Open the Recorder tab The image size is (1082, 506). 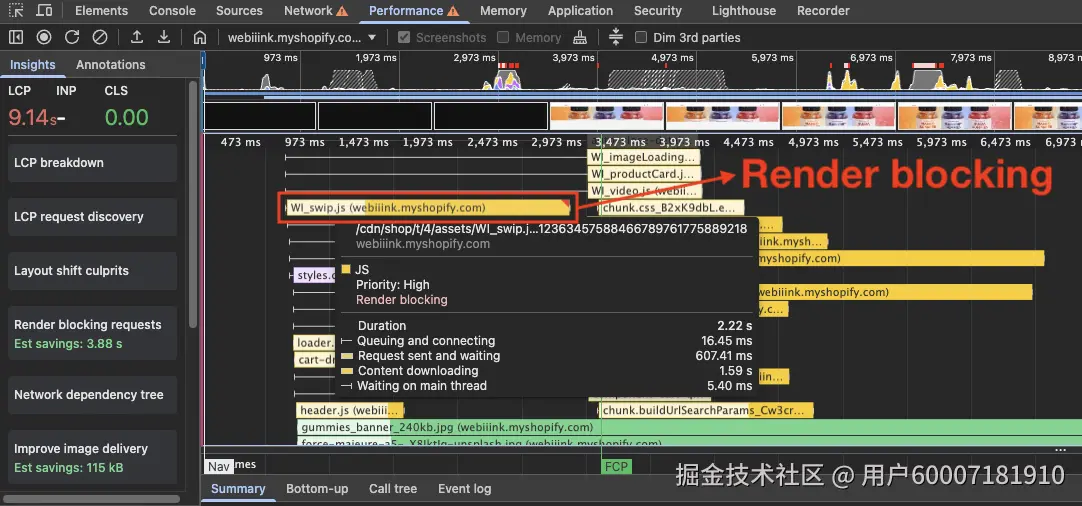click(823, 10)
